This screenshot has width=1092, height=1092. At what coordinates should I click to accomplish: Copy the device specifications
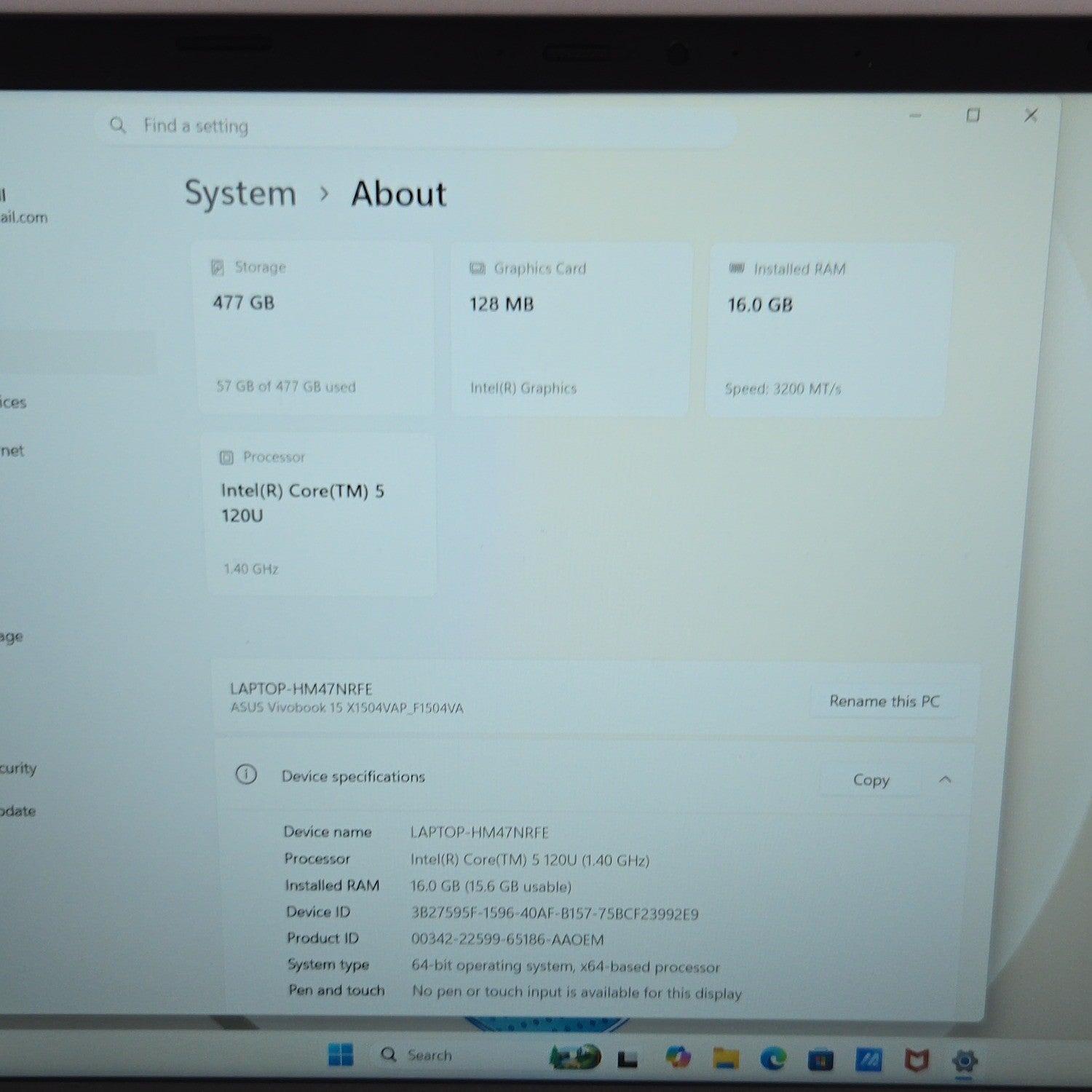tap(871, 780)
